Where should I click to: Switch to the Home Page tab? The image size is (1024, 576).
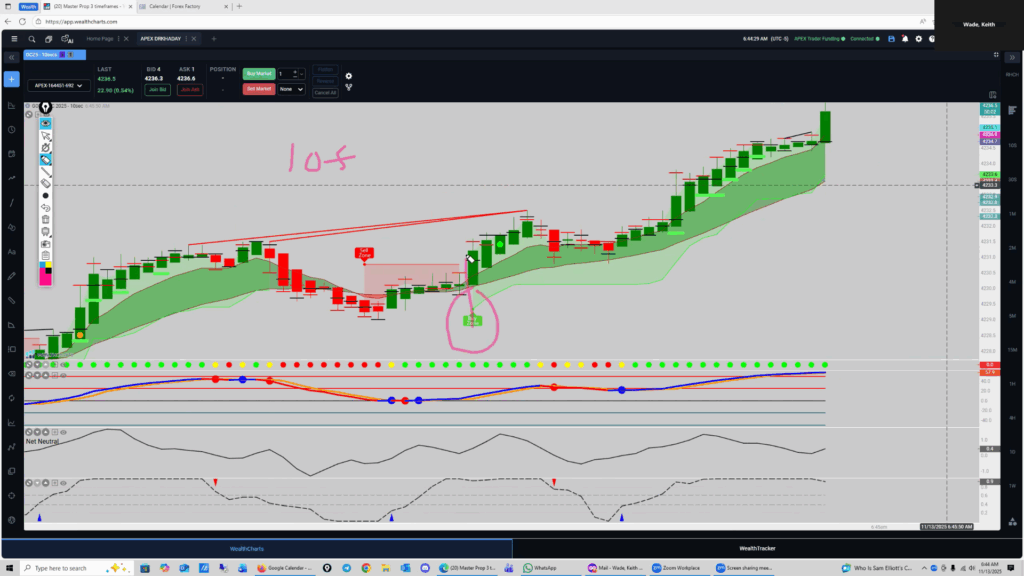tap(100, 39)
